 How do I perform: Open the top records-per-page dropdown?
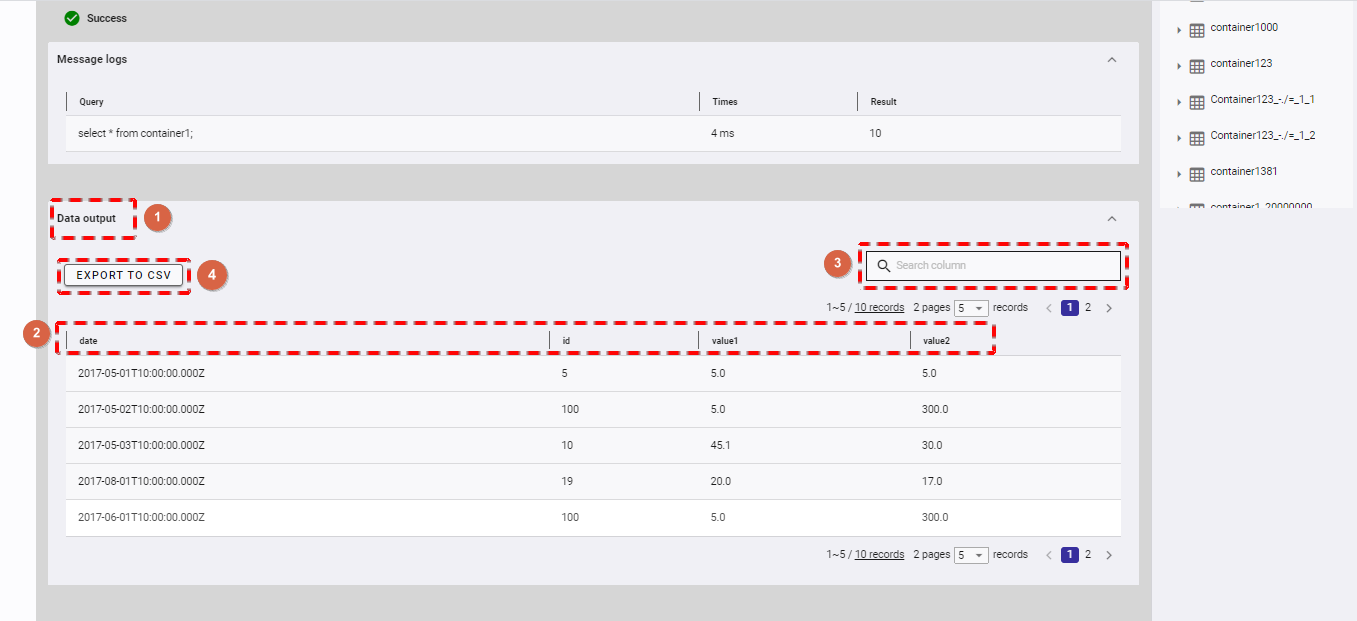[971, 308]
